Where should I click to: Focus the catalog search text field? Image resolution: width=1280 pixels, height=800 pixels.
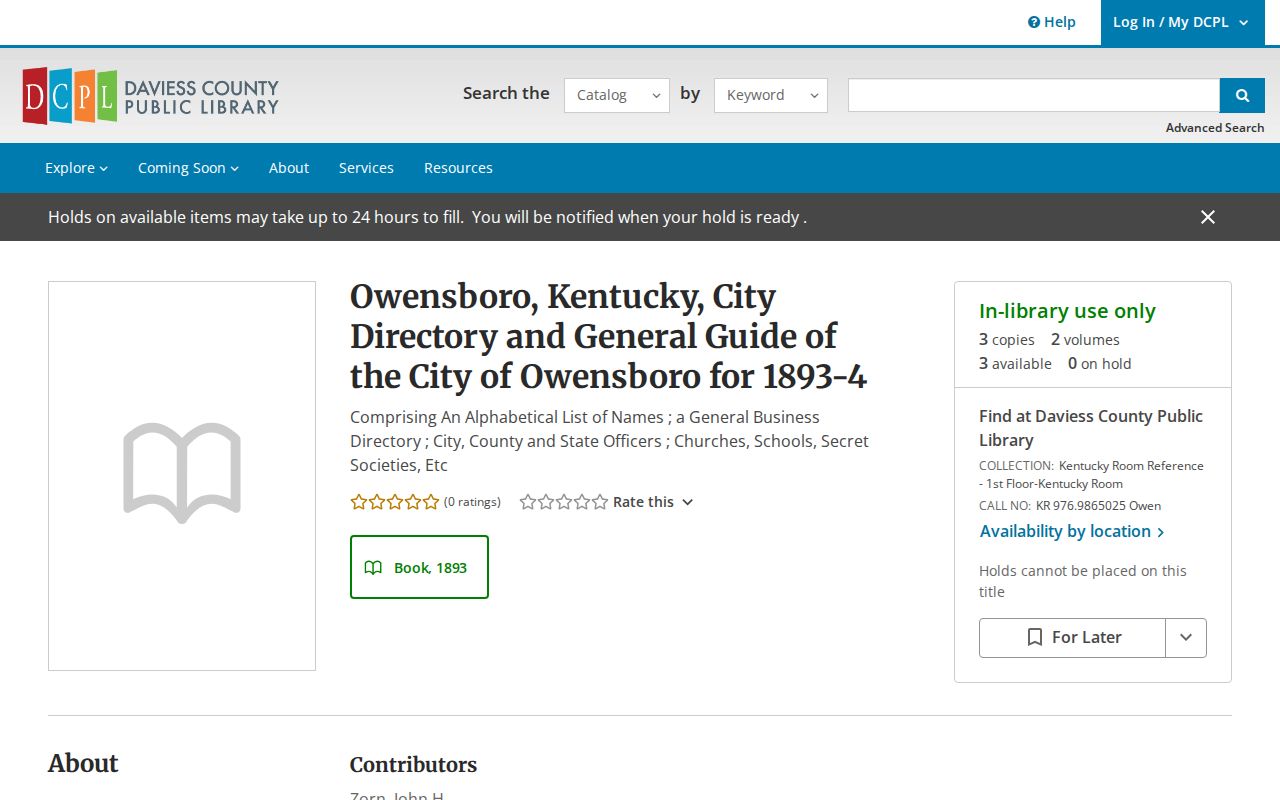click(1034, 95)
